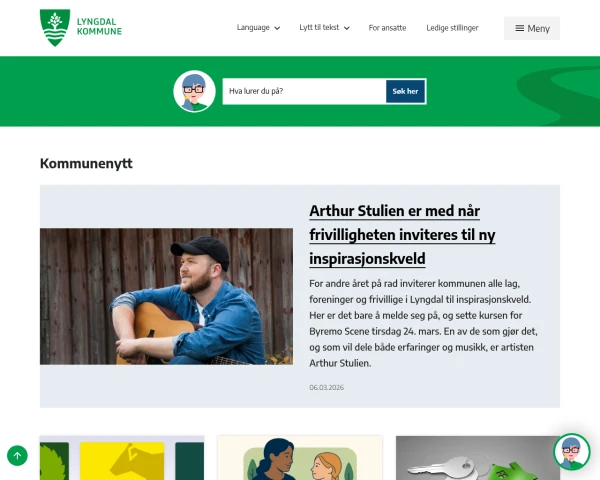Open the house keys photo news card

pyautogui.click(x=478, y=458)
